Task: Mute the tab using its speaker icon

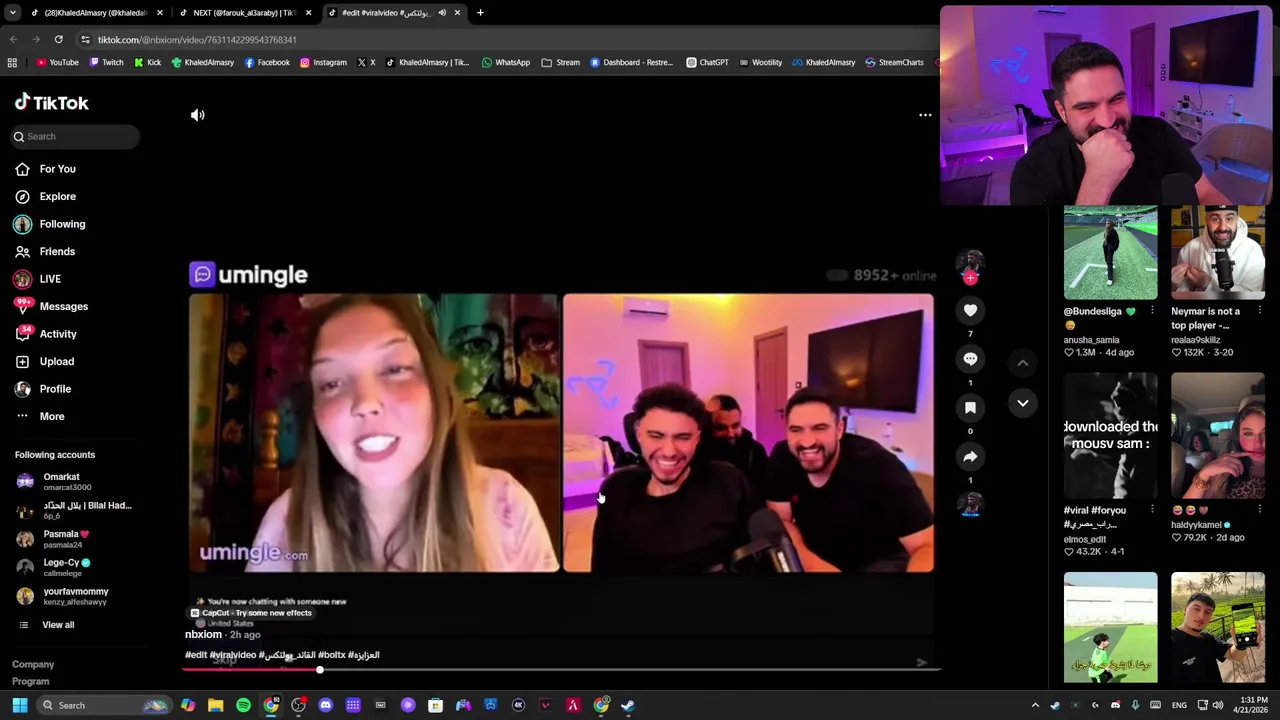Action: [442, 13]
